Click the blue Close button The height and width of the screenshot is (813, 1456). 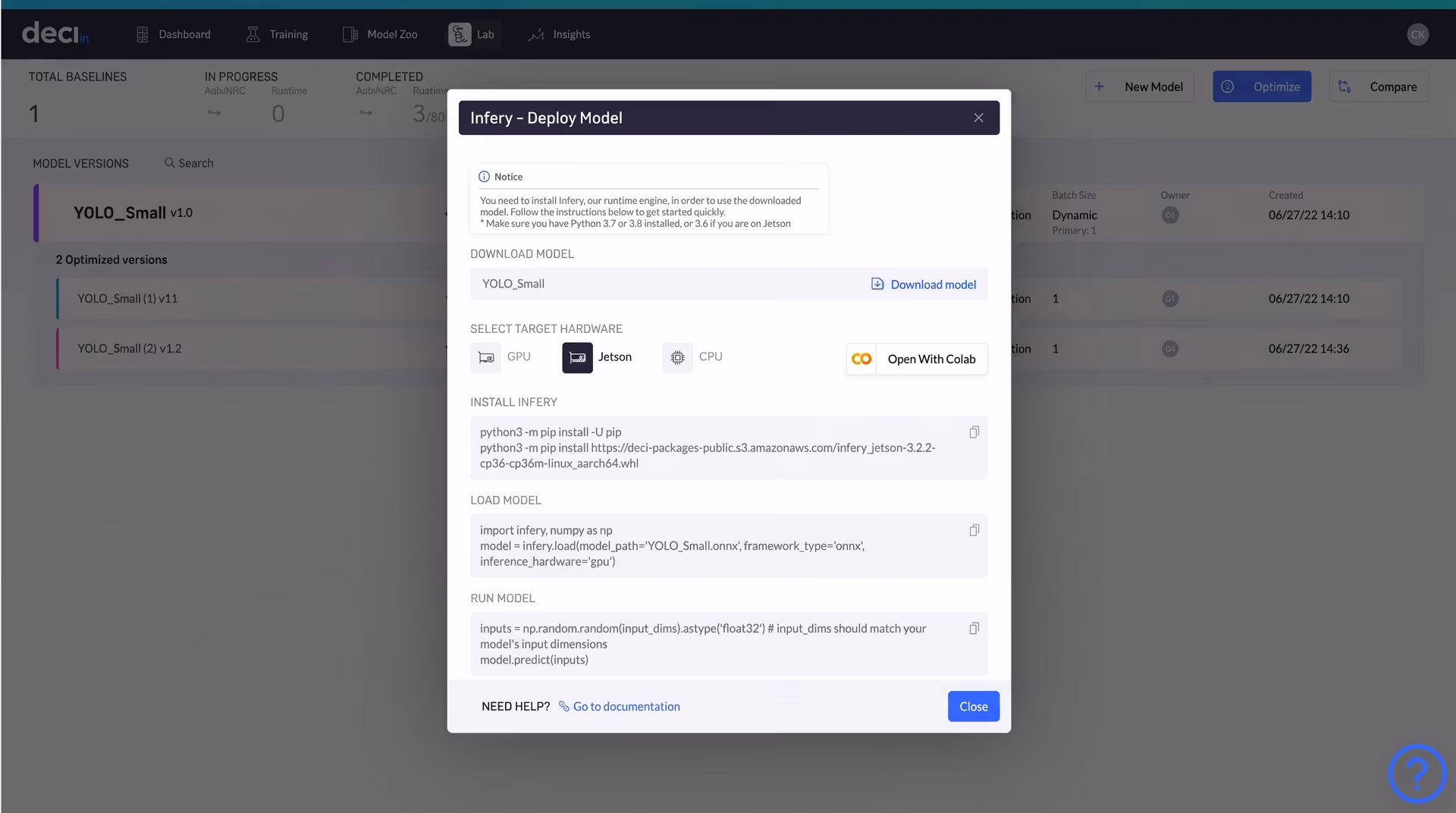[974, 706]
